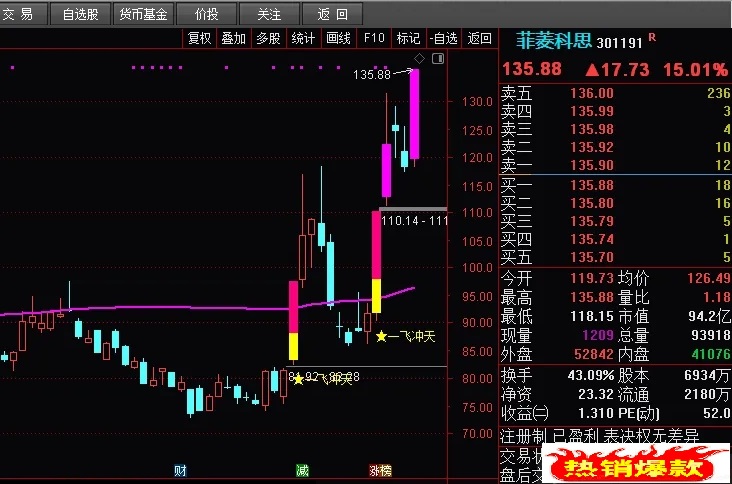Select the 买五 135.70 order row
This screenshot has height=484, width=732.
pos(615,257)
